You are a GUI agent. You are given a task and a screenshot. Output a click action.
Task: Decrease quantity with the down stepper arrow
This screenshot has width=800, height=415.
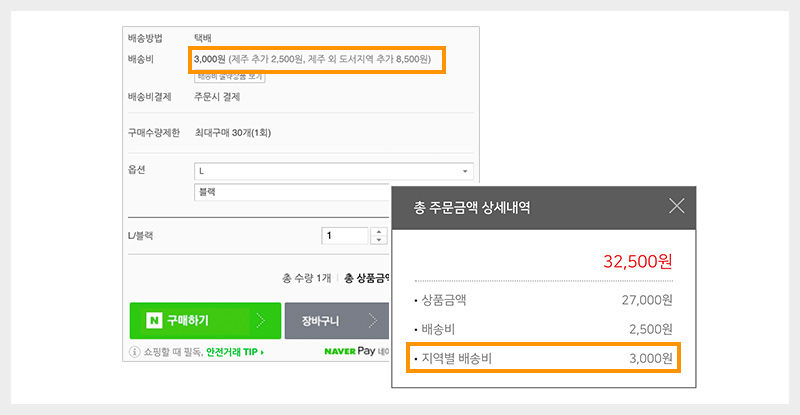click(378, 241)
